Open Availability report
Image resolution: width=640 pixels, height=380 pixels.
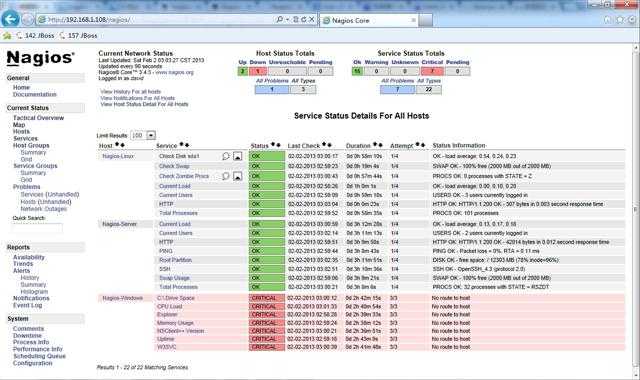tap(29, 257)
